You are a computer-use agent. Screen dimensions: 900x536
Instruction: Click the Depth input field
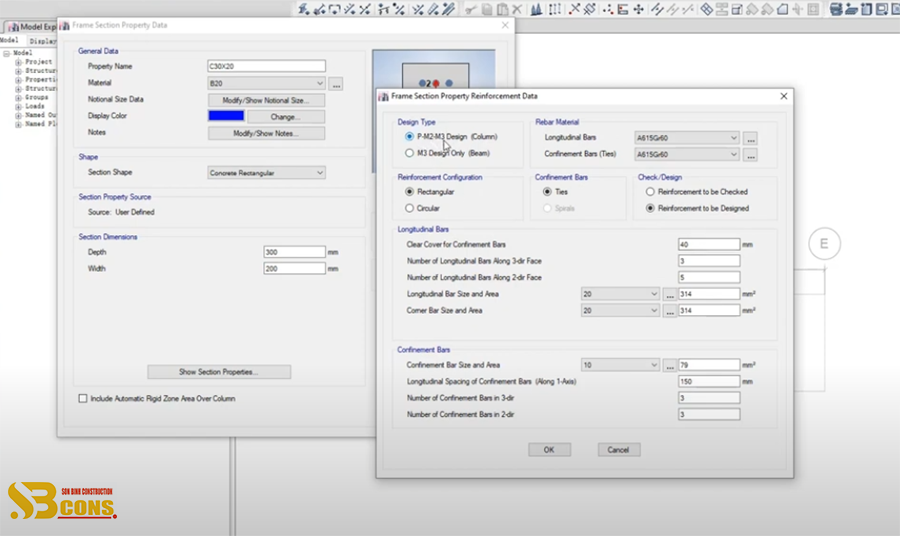tap(294, 252)
